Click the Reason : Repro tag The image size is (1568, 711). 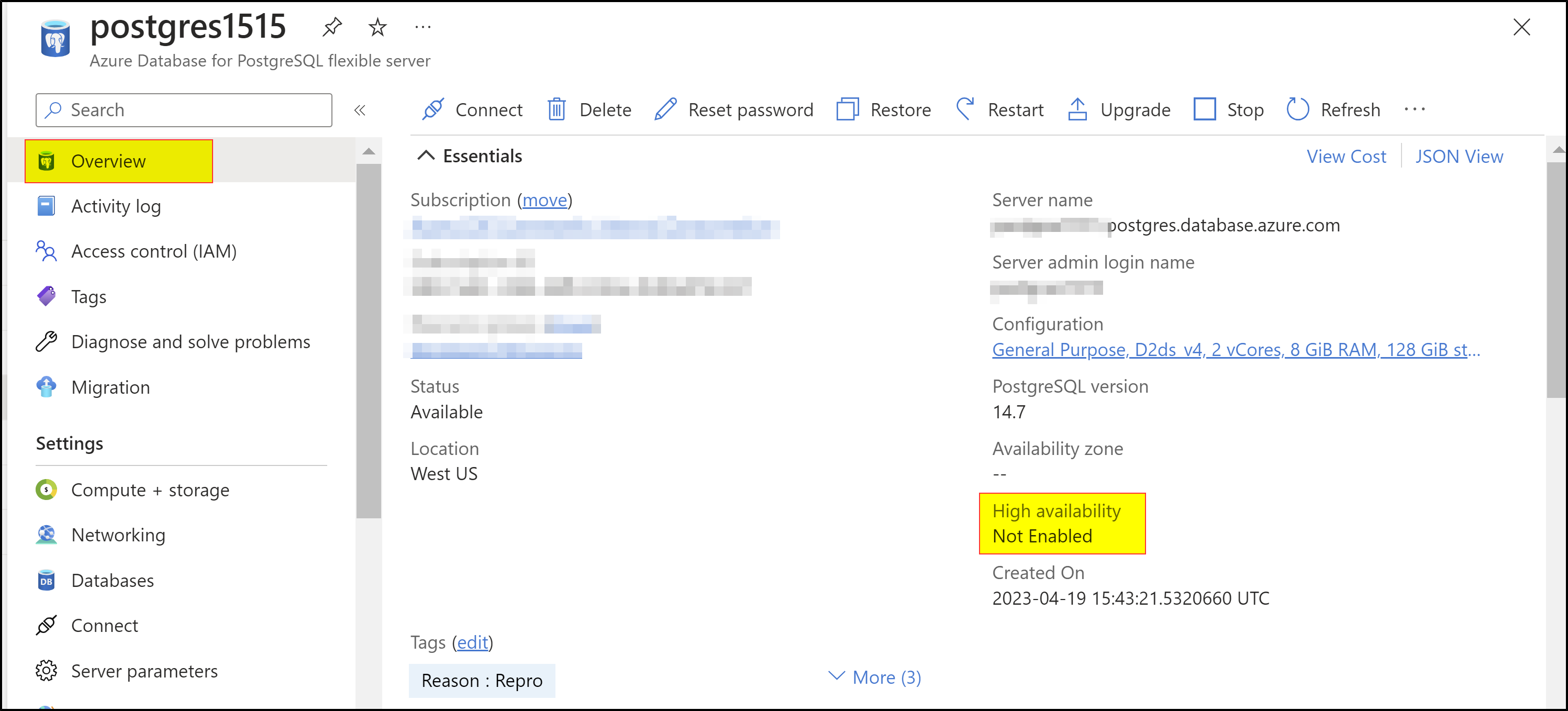[x=482, y=681]
